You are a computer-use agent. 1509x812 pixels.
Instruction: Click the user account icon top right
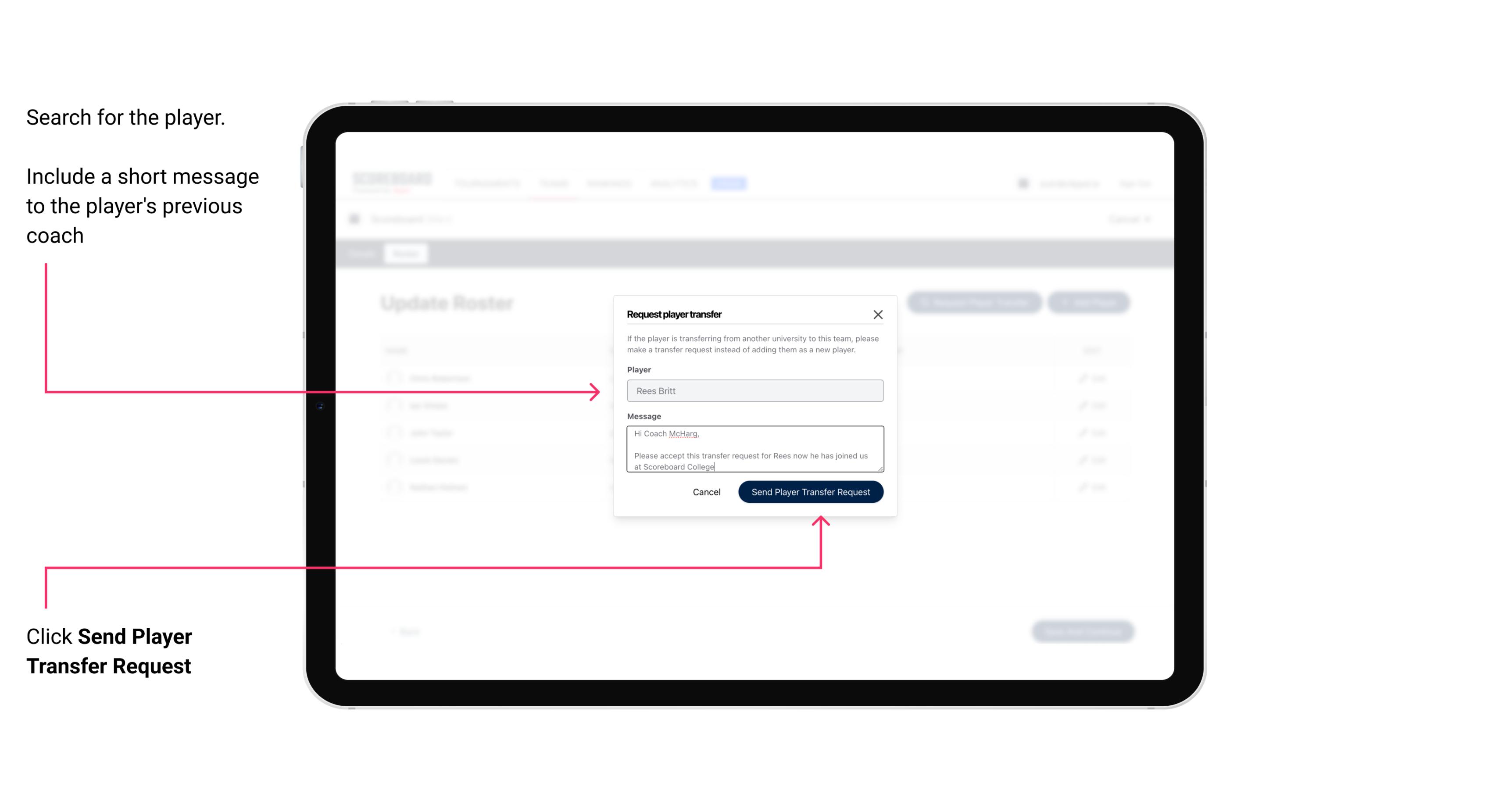point(1021,183)
